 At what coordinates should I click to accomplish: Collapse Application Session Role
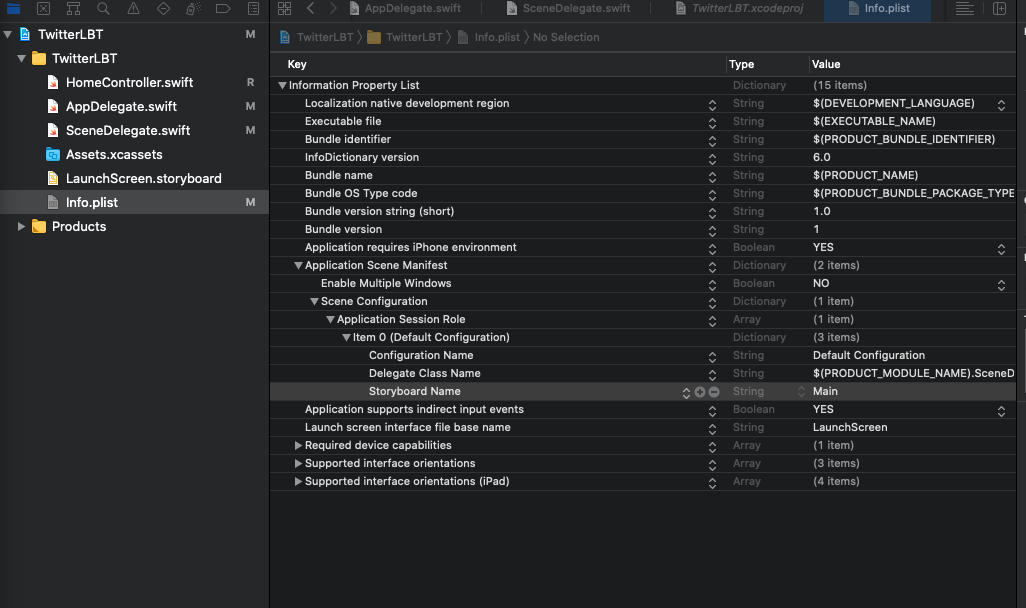click(x=330, y=319)
